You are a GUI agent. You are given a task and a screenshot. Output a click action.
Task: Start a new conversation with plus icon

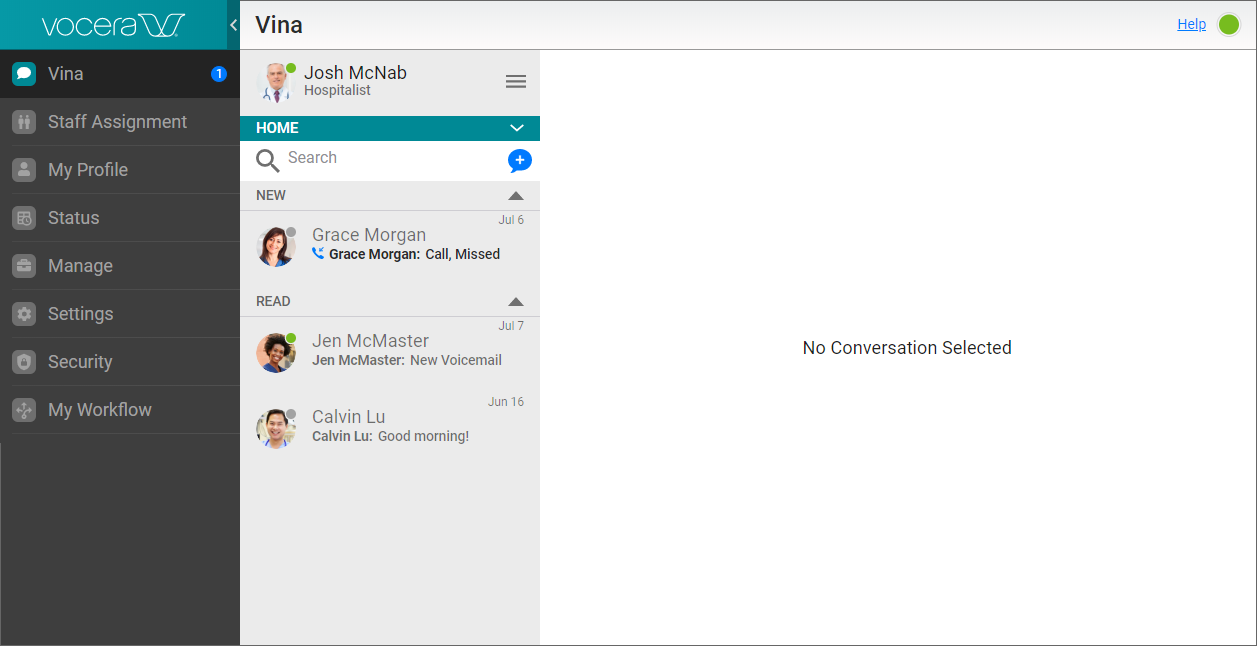point(519,160)
